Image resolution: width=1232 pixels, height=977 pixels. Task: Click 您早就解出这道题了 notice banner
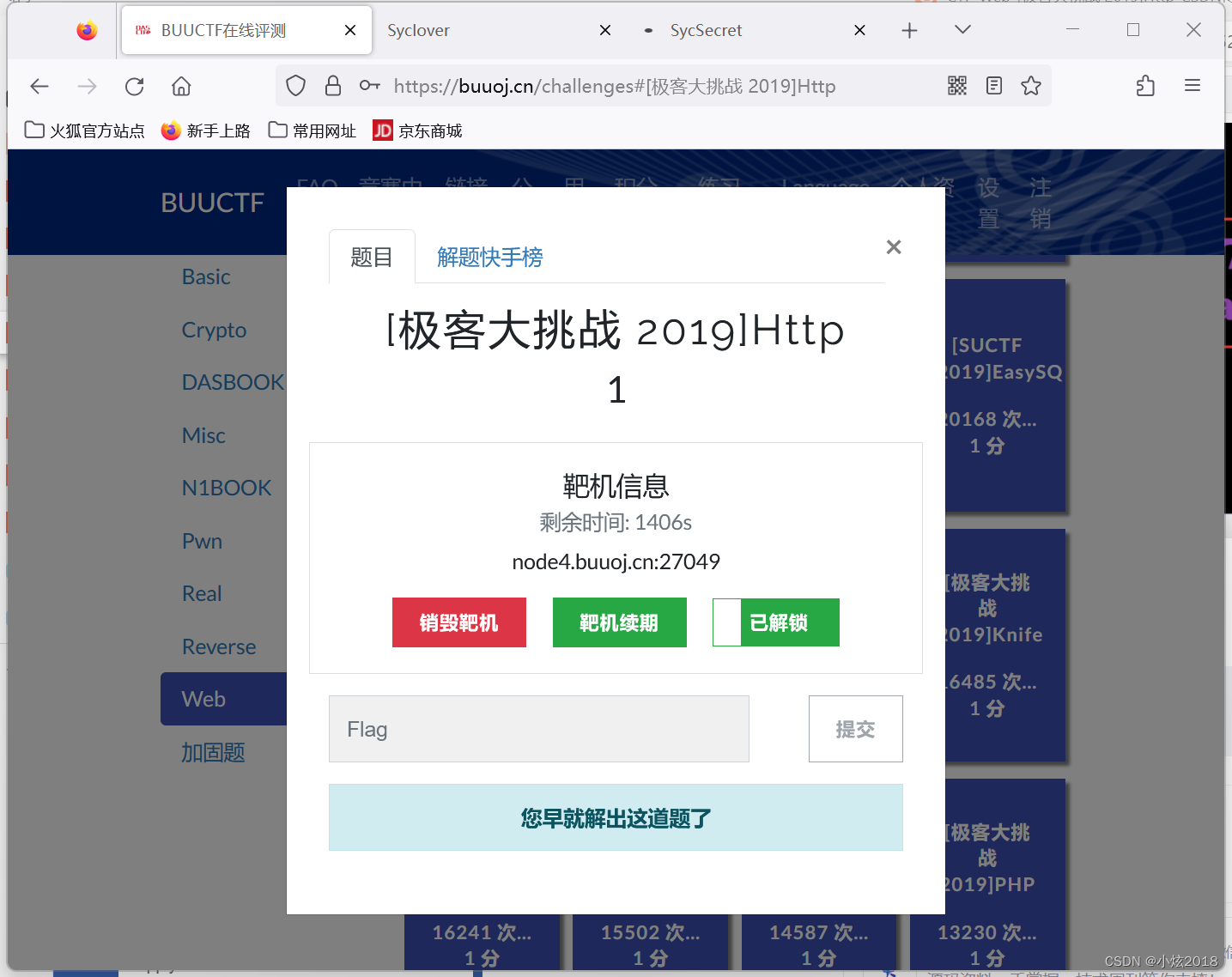coord(616,817)
